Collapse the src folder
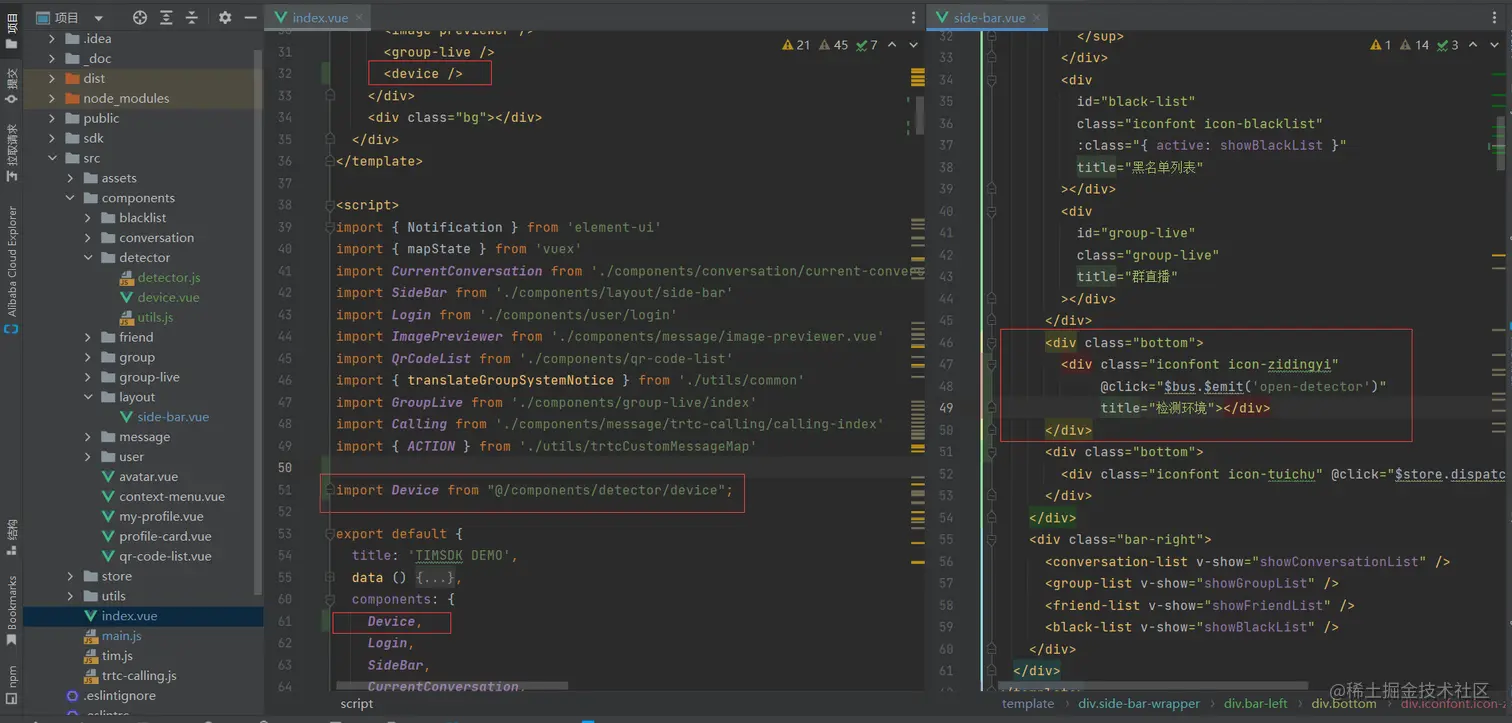The height and width of the screenshot is (723, 1512). [52, 158]
